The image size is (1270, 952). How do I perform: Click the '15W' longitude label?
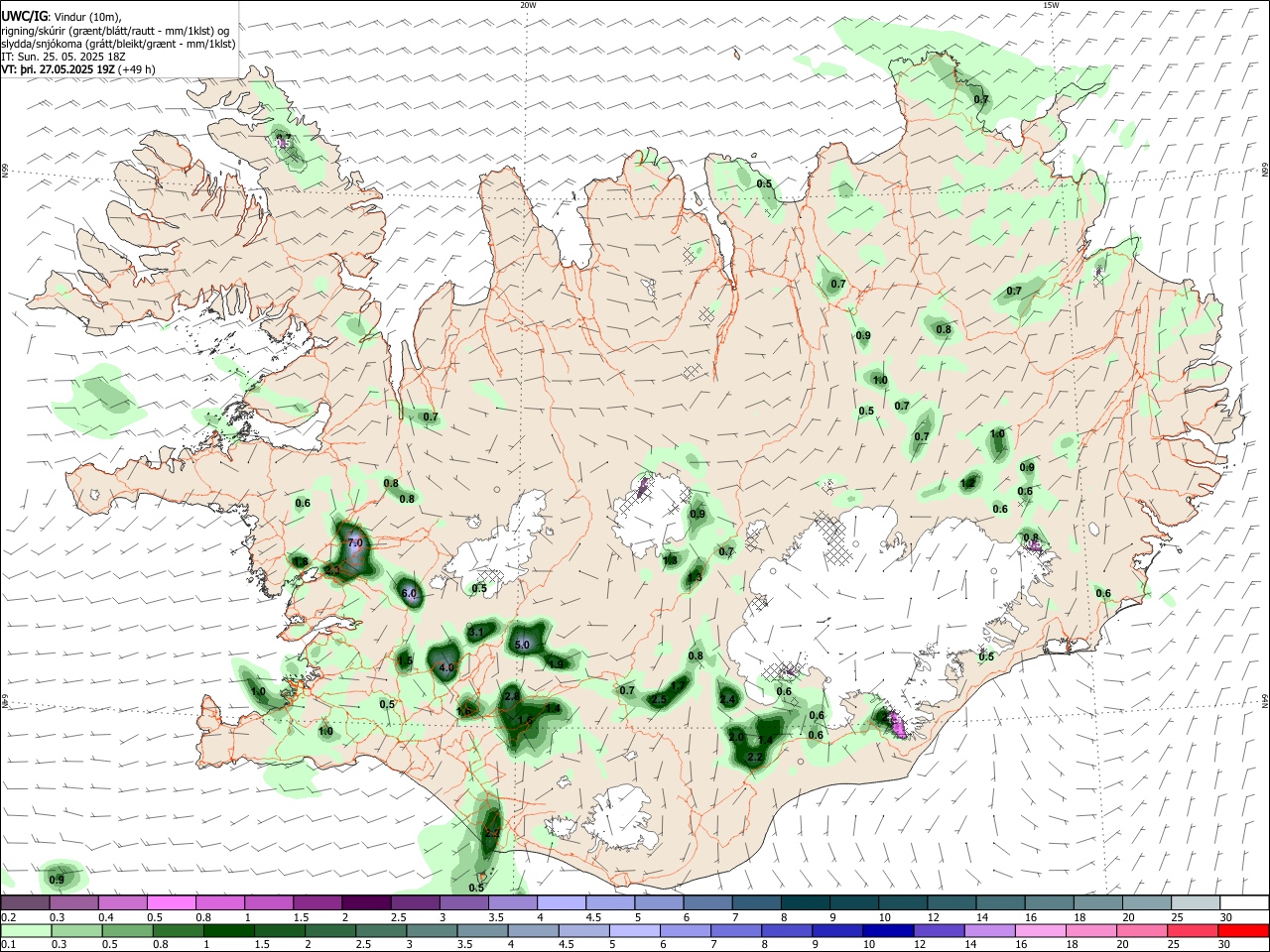[1051, 5]
